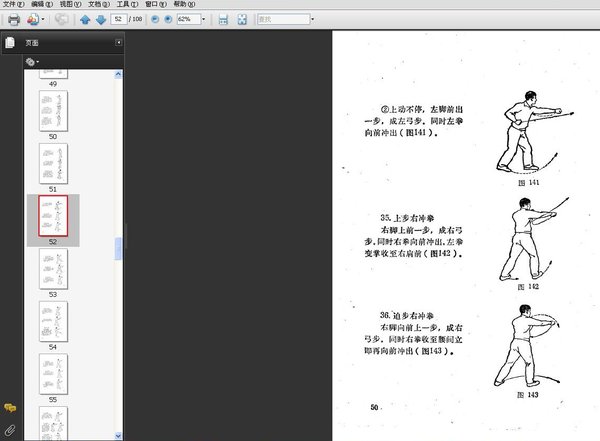Click the scrolling pages/fit width icon
The height and width of the screenshot is (441, 600).
pos(223,19)
